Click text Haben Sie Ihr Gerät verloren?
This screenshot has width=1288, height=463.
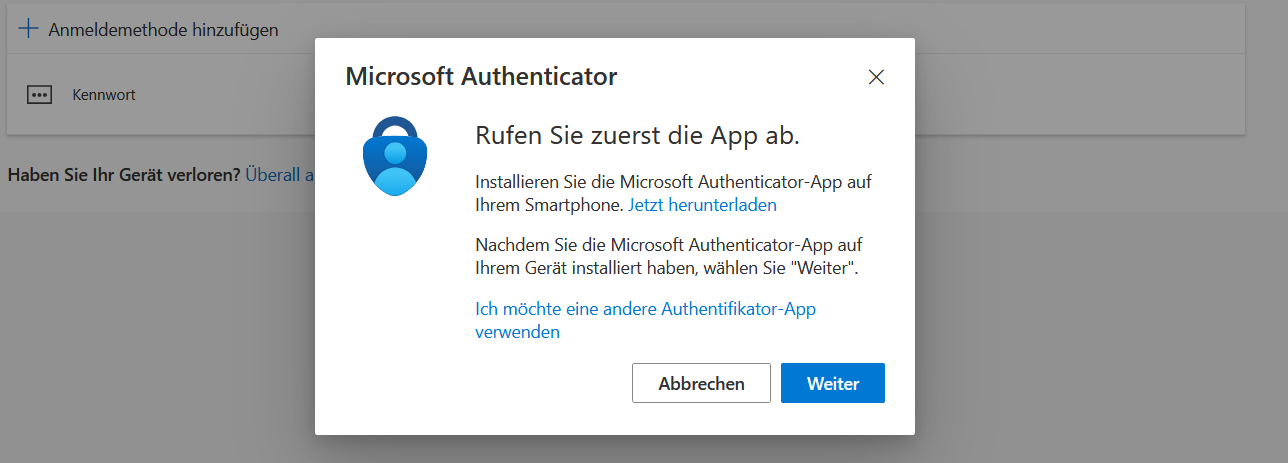[x=124, y=175]
